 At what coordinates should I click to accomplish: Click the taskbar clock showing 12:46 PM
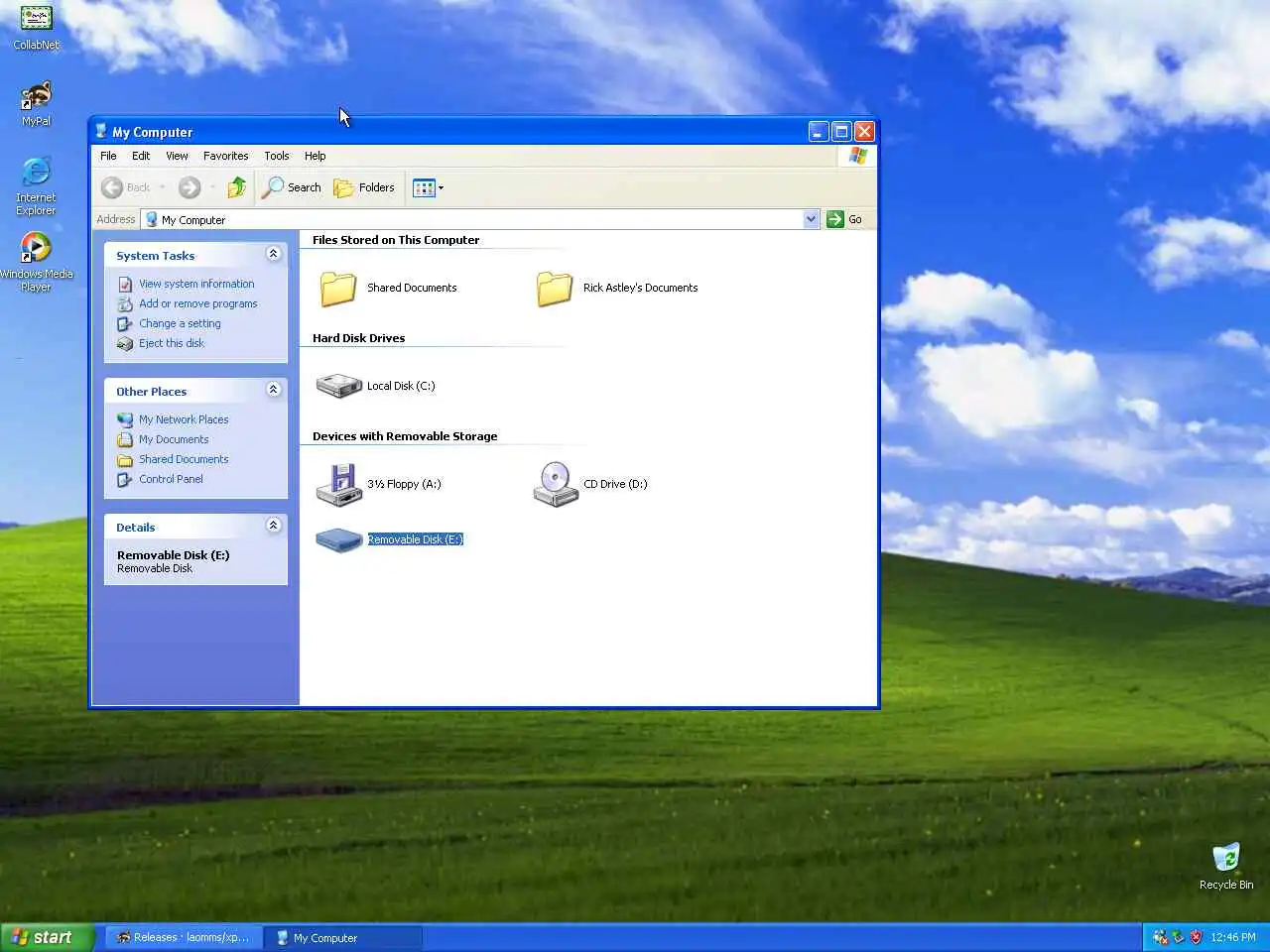(1233, 937)
